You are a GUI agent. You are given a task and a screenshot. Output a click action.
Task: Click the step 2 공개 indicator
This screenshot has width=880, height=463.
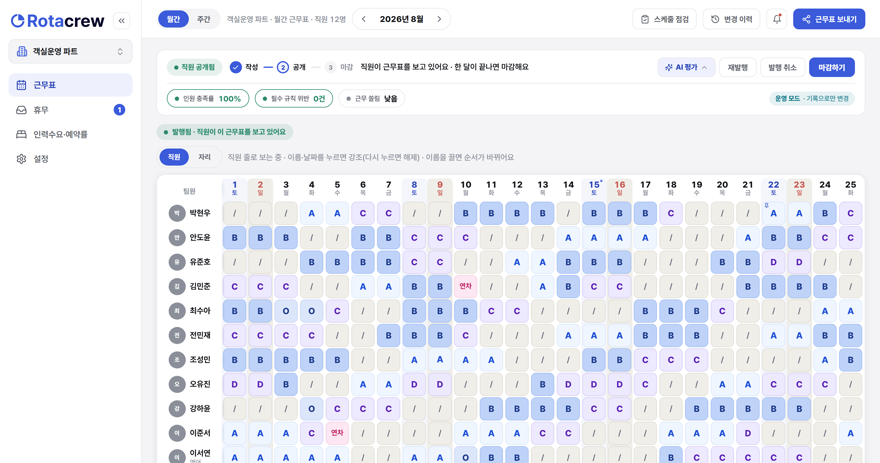click(x=283, y=67)
